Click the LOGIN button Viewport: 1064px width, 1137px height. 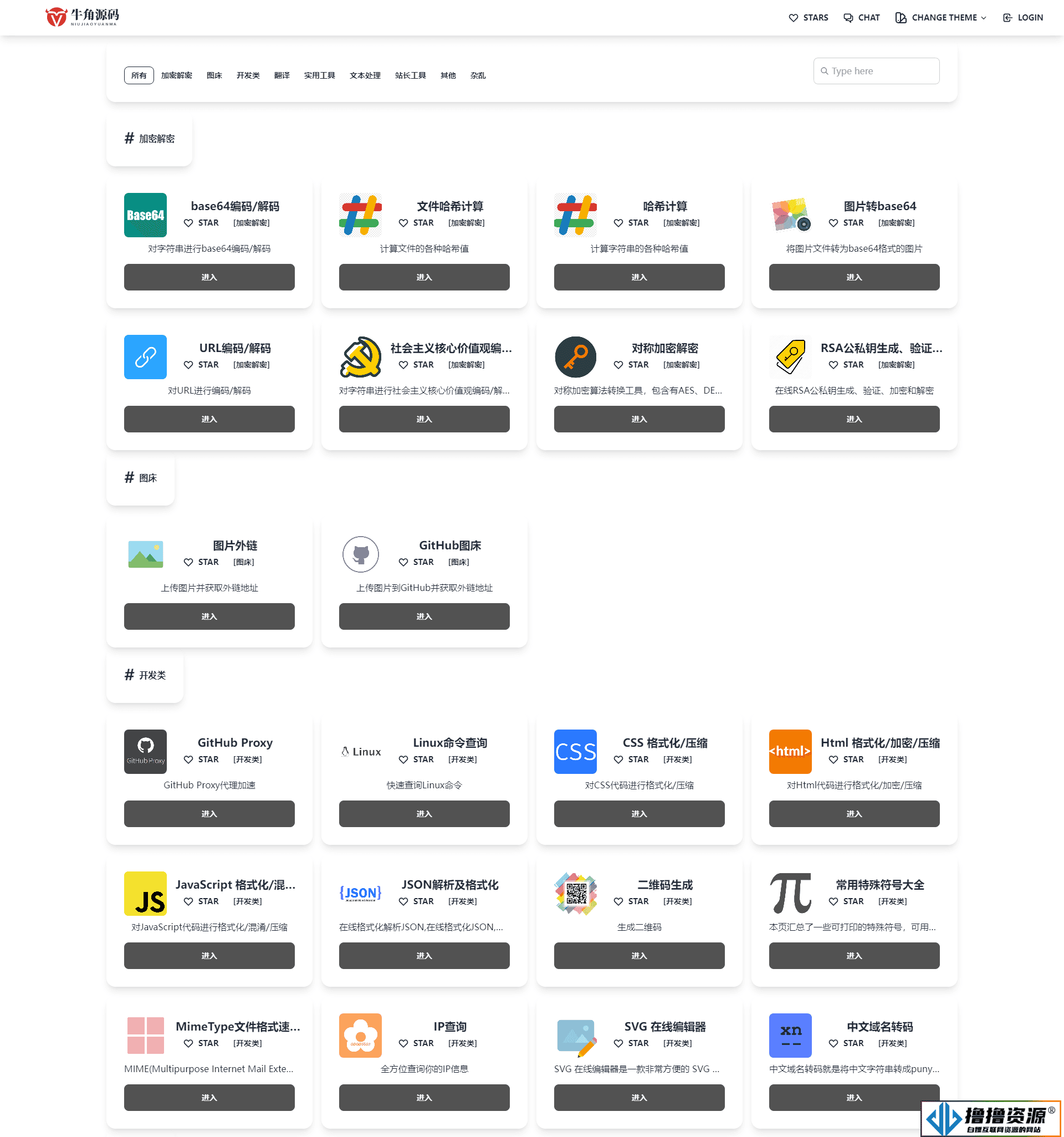click(x=1024, y=17)
